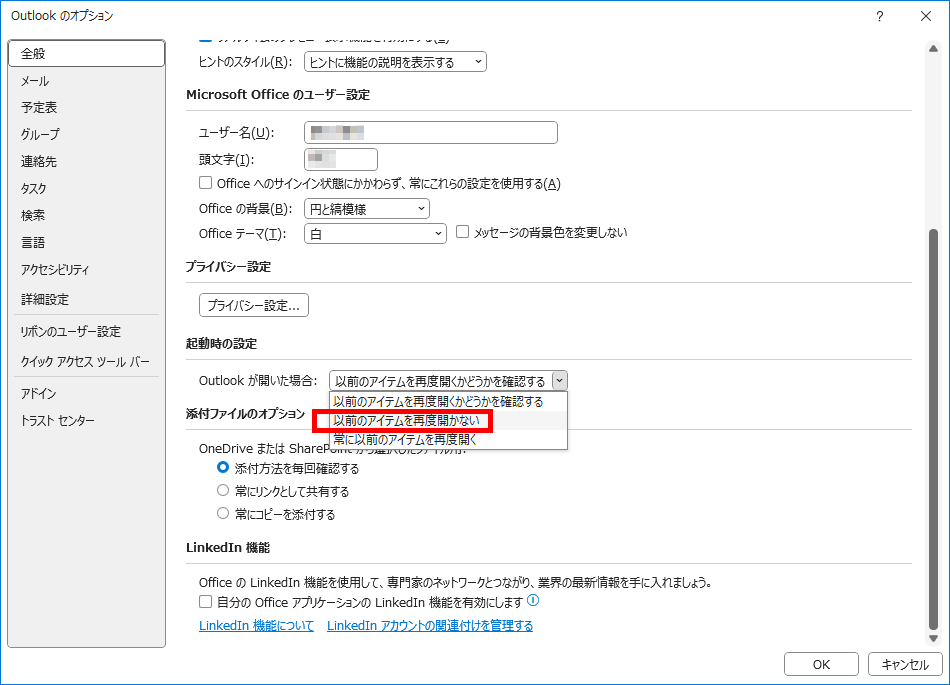Click the vertical scrollbar thumb
This screenshot has height=685, width=950.
(933, 430)
